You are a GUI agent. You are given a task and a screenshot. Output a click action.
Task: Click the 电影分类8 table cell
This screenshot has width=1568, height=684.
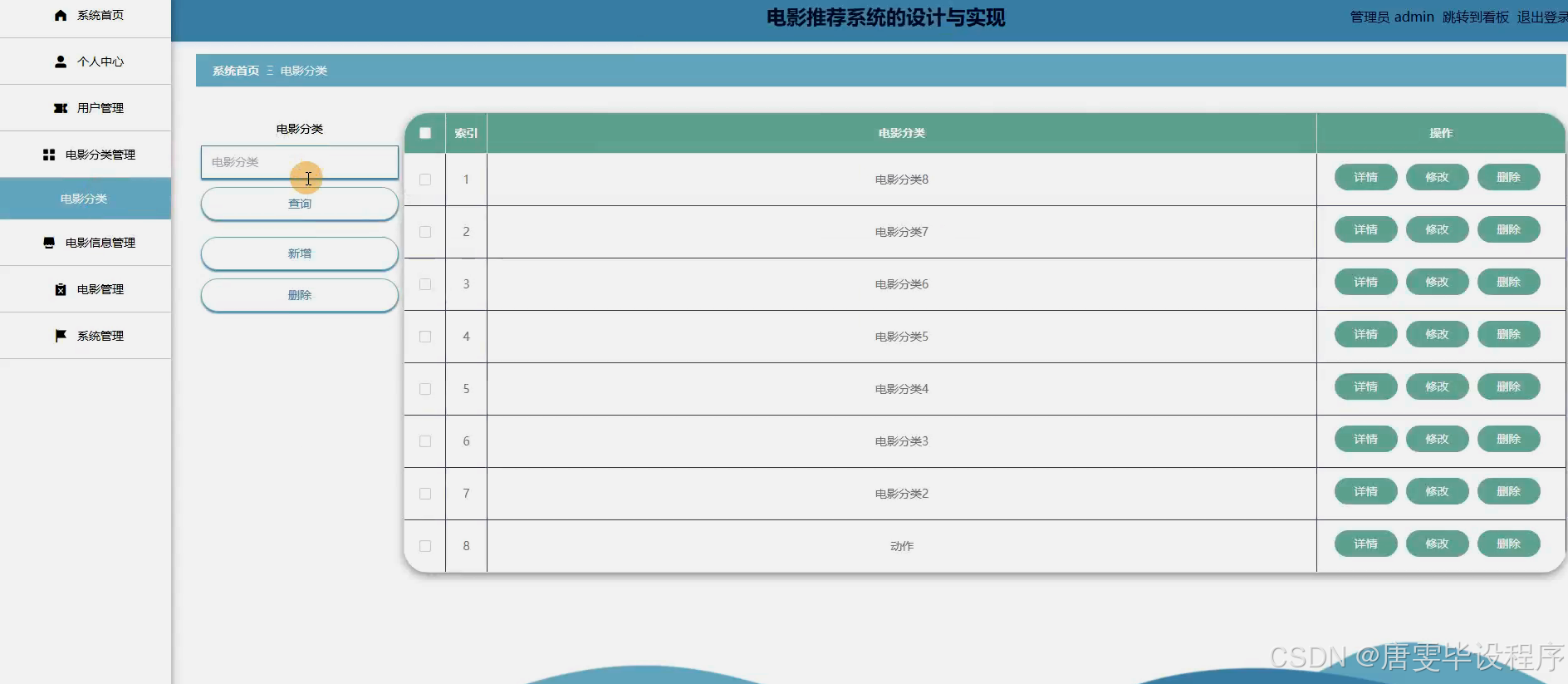[x=902, y=180]
